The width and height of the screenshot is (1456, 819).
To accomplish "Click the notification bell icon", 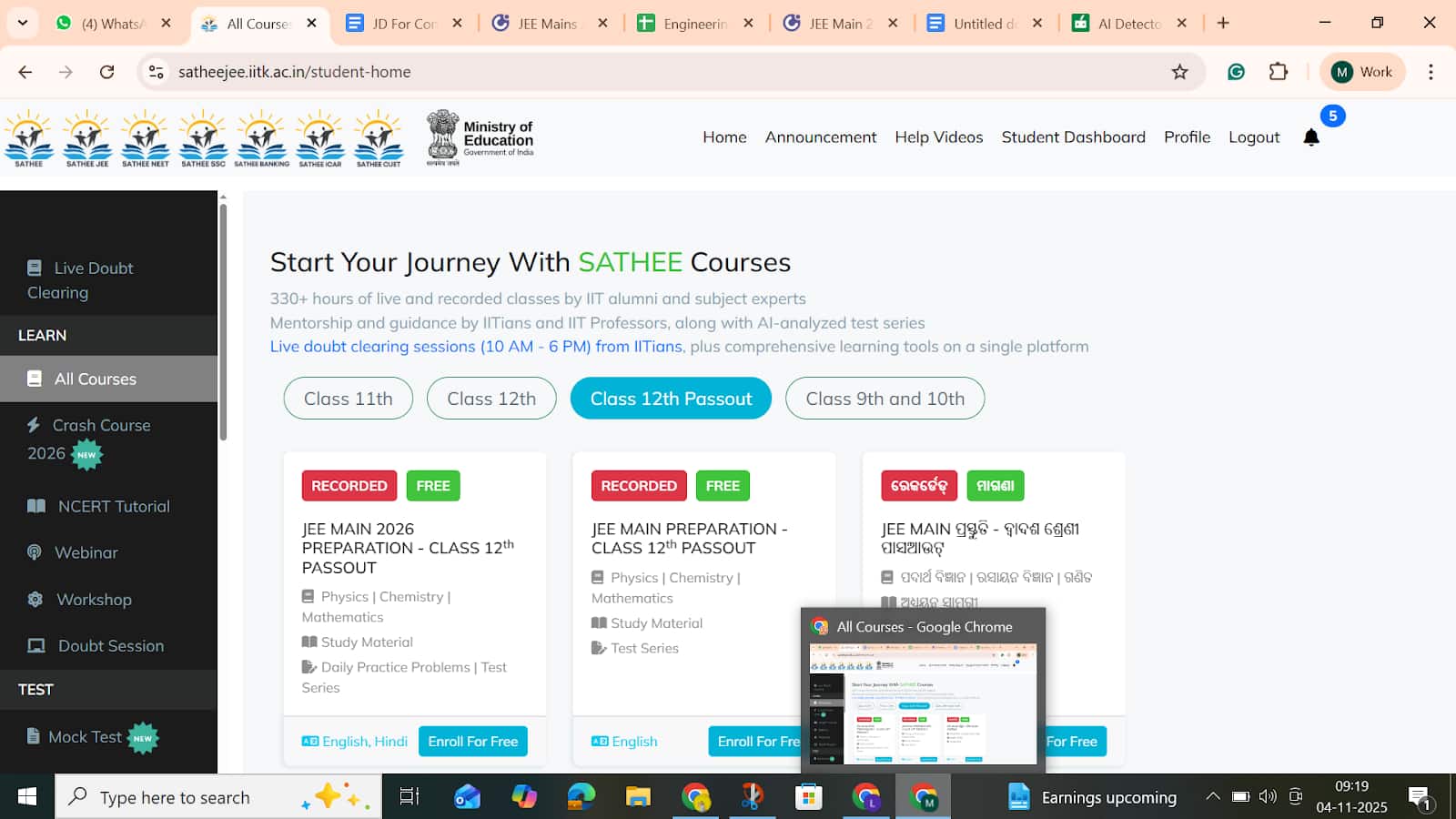I will point(1310,137).
